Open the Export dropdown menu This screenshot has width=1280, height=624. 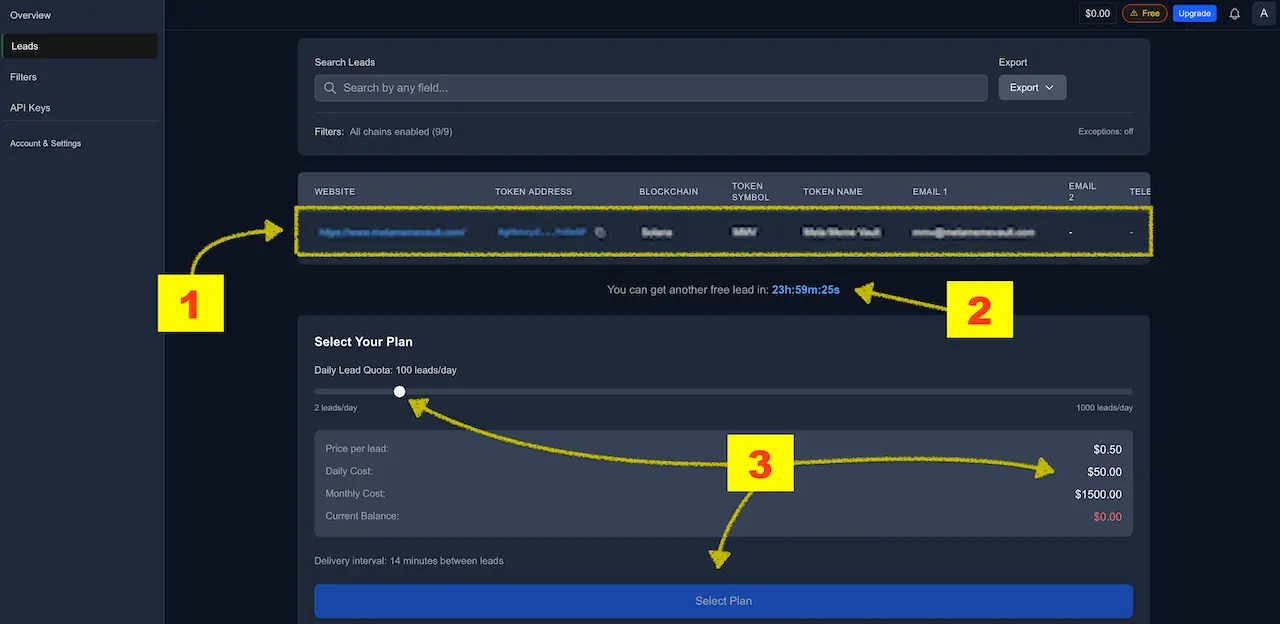[x=1032, y=87]
